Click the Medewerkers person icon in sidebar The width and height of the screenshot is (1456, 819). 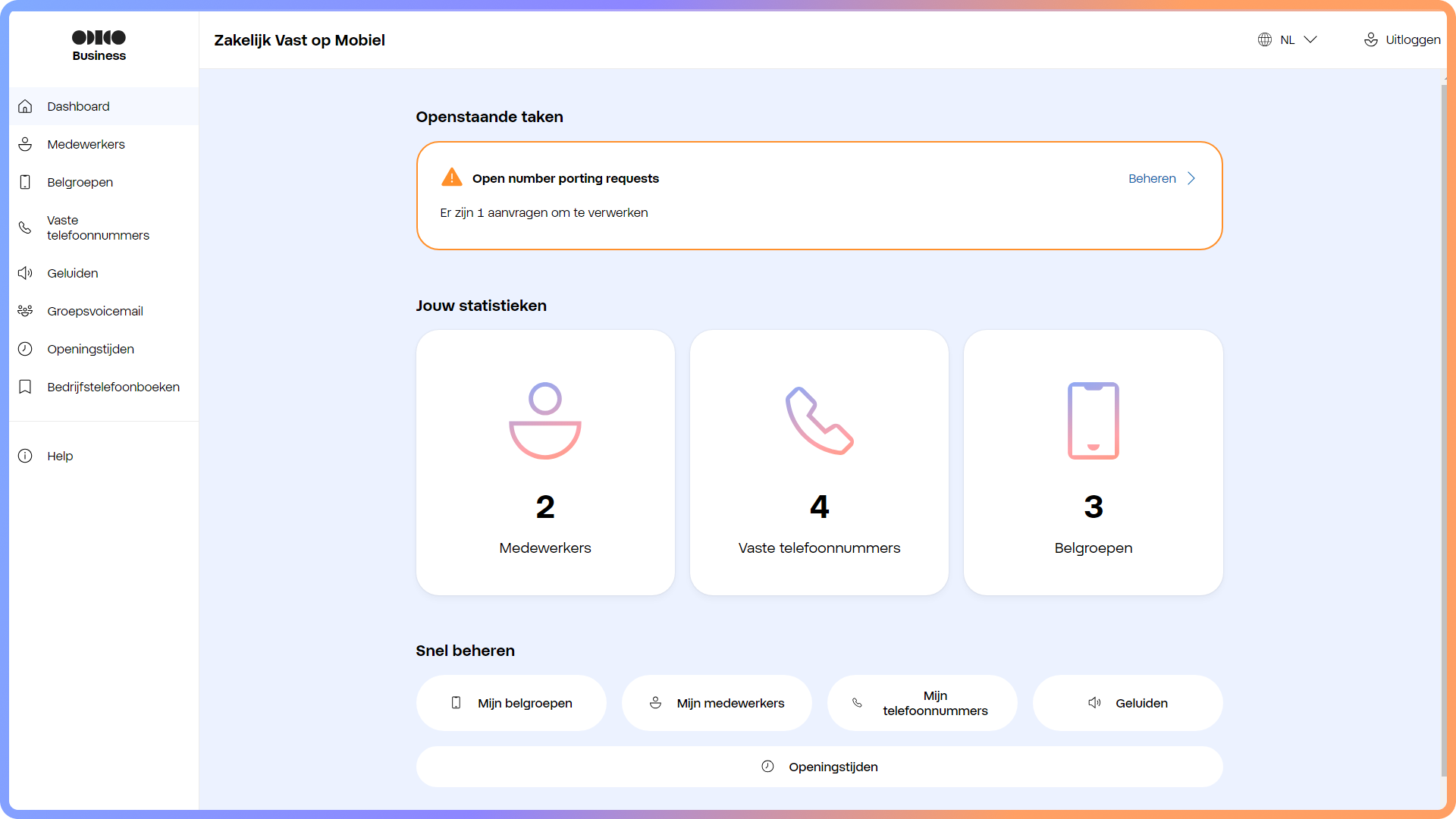coord(25,144)
